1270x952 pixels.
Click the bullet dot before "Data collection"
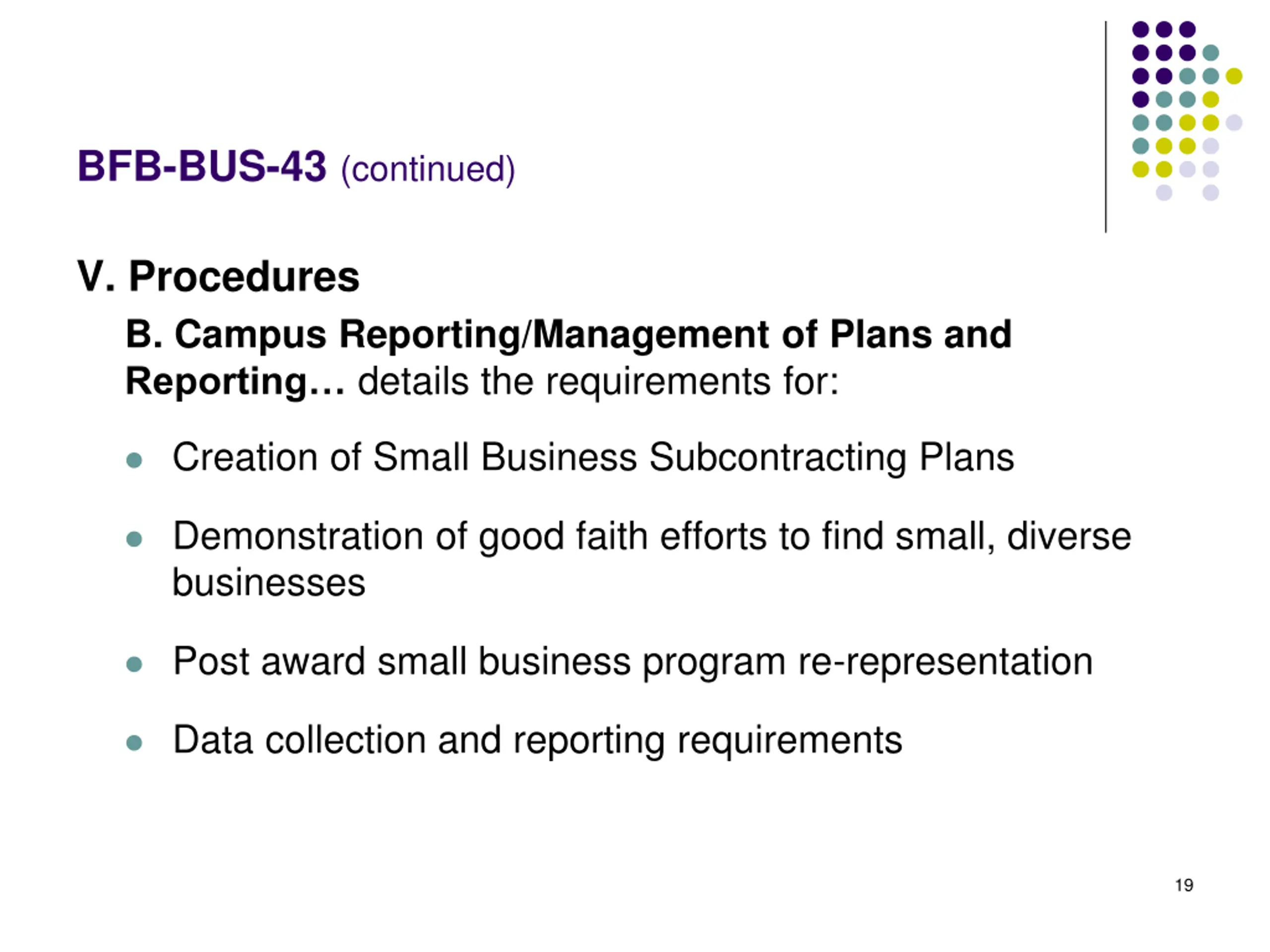coord(134,743)
